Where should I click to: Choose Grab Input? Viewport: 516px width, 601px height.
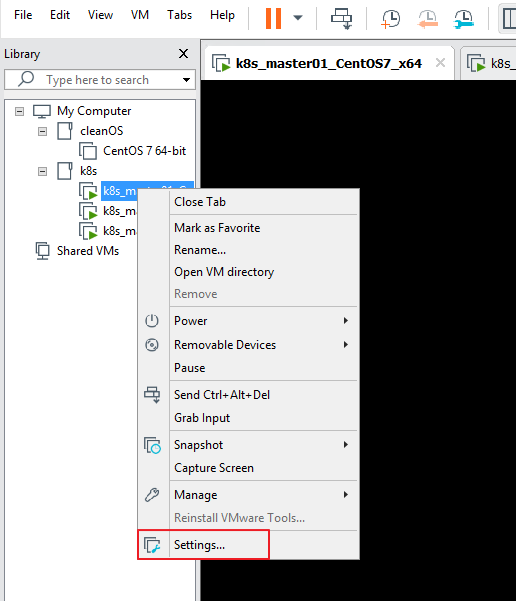coord(249,418)
